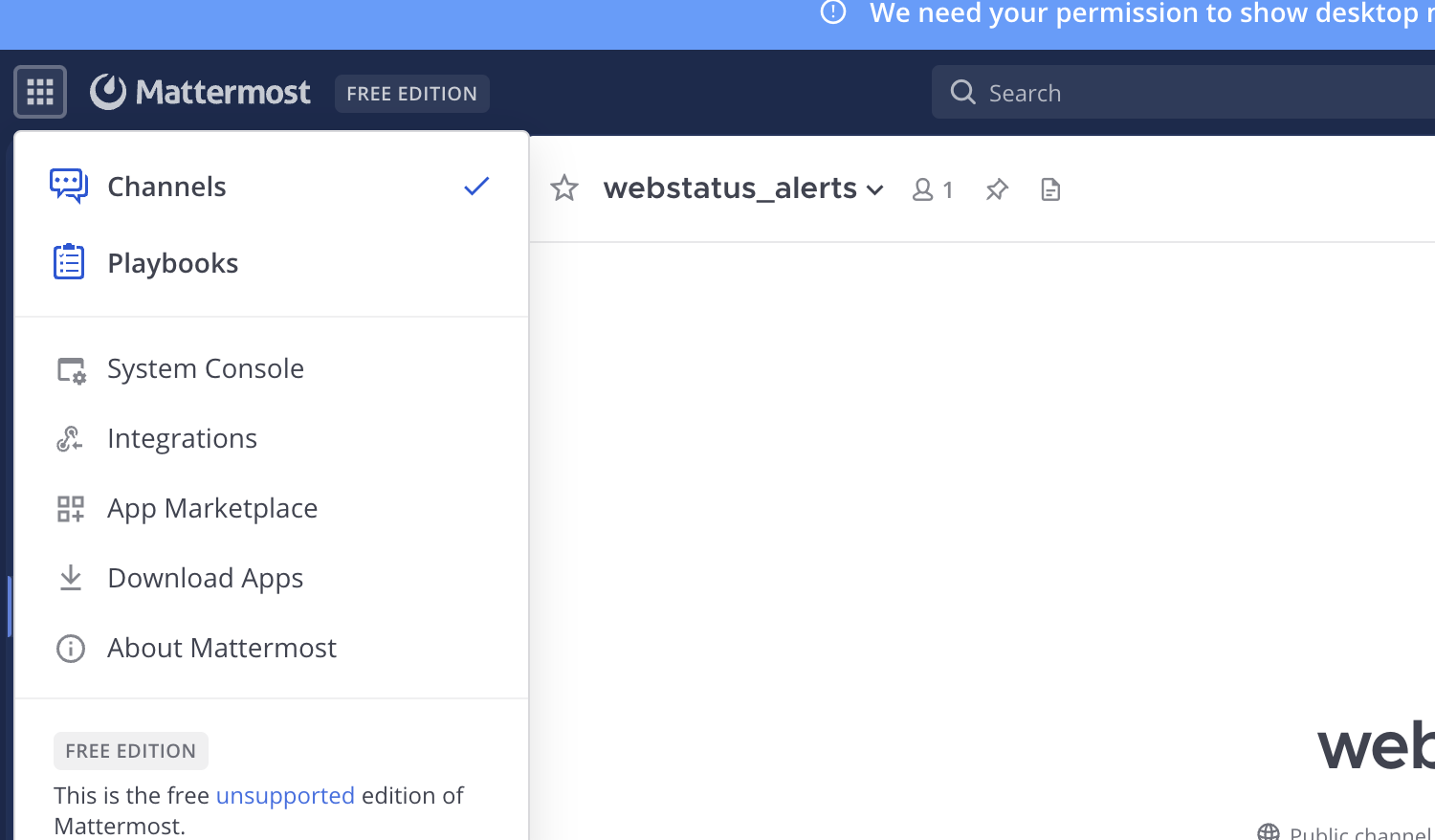
Task: Click the search magnifier icon
Action: point(962,93)
